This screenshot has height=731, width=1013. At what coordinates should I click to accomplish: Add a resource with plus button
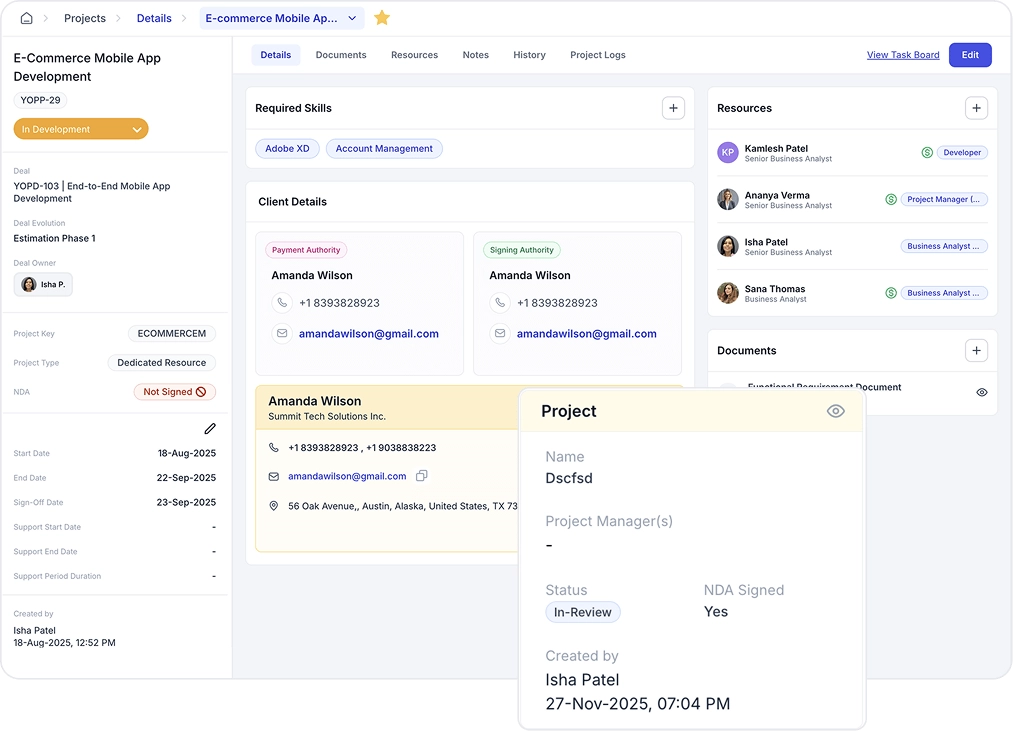[x=976, y=108]
